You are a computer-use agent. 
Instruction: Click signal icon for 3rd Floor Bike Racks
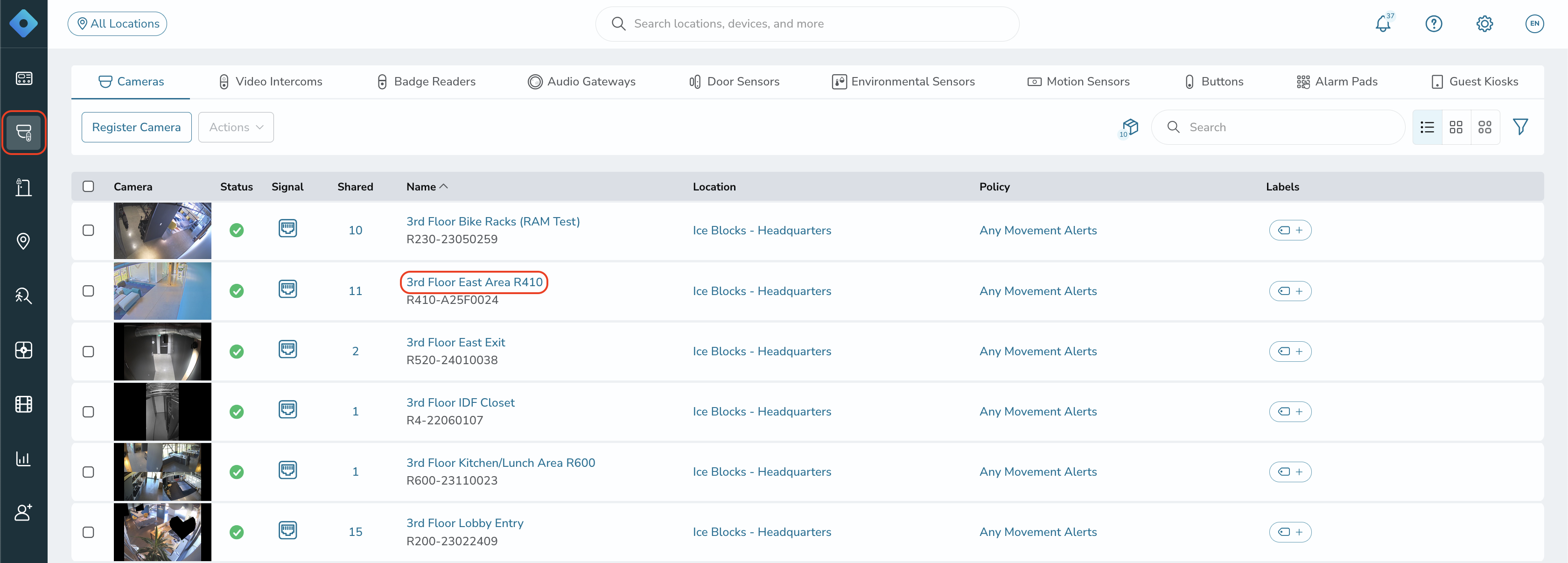click(x=288, y=229)
